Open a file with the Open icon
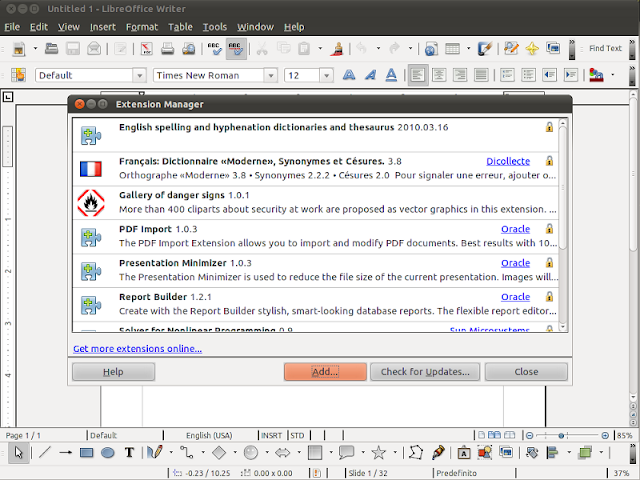This screenshot has height=480, width=640. 51,49
